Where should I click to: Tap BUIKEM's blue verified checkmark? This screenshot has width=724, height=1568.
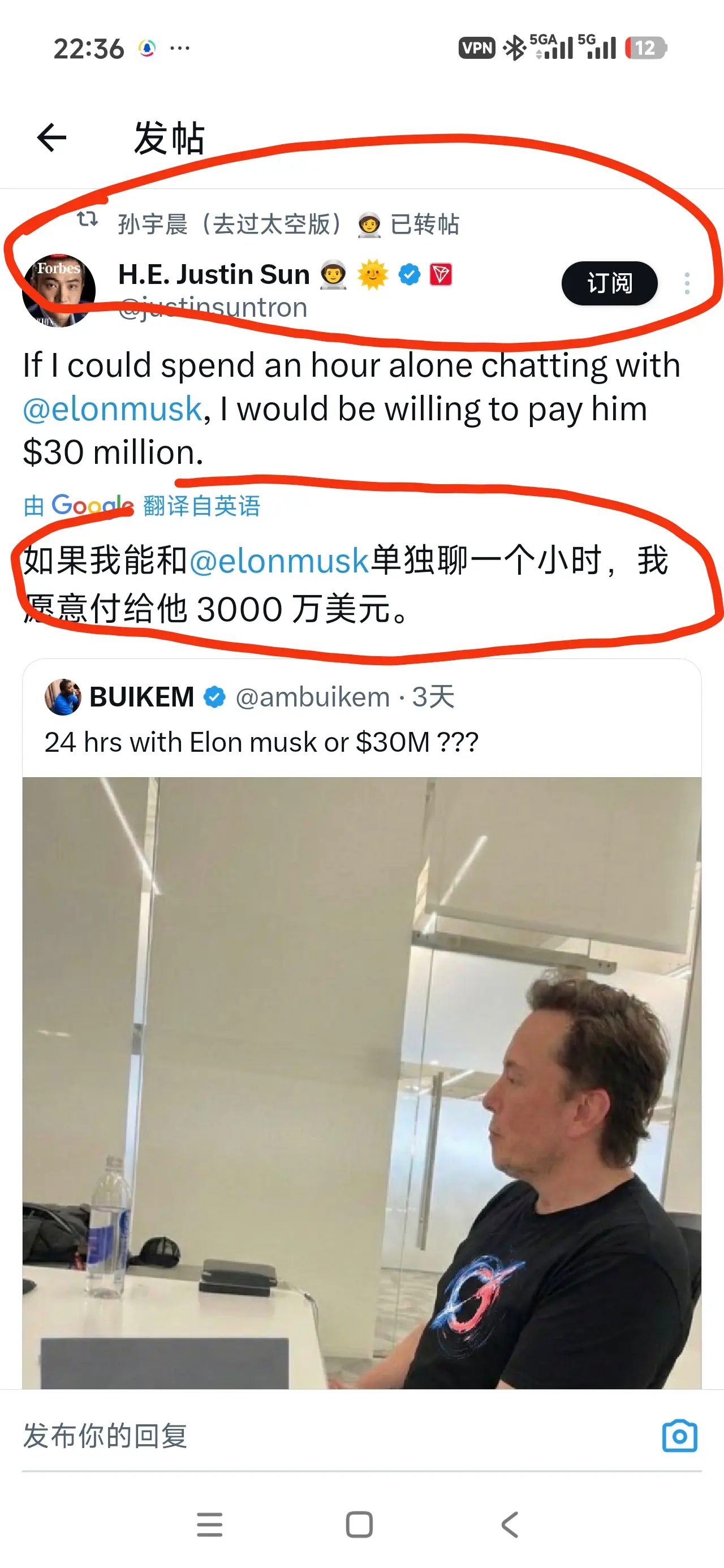[214, 697]
